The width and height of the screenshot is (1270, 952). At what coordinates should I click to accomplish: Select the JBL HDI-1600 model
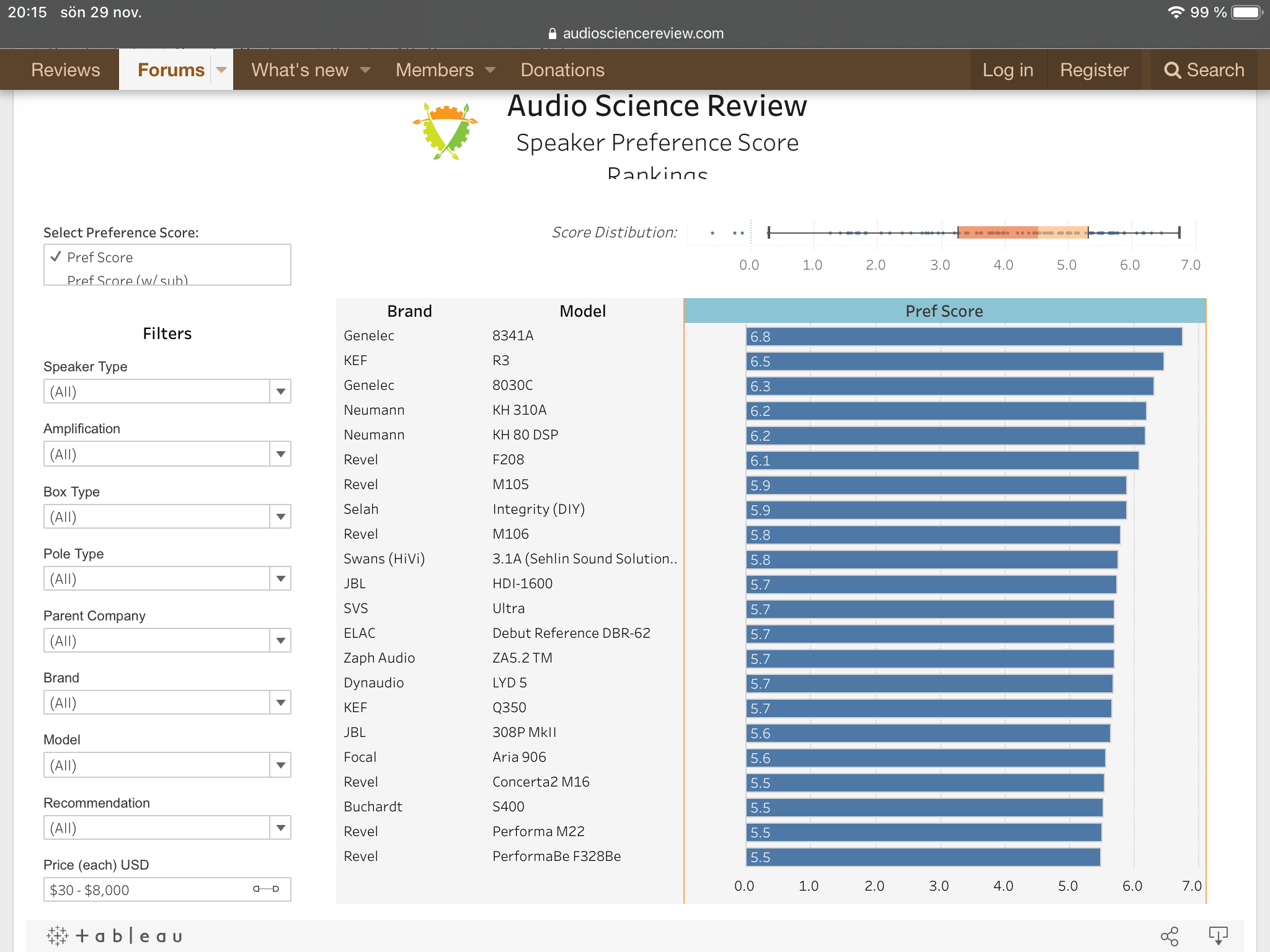pos(522,584)
